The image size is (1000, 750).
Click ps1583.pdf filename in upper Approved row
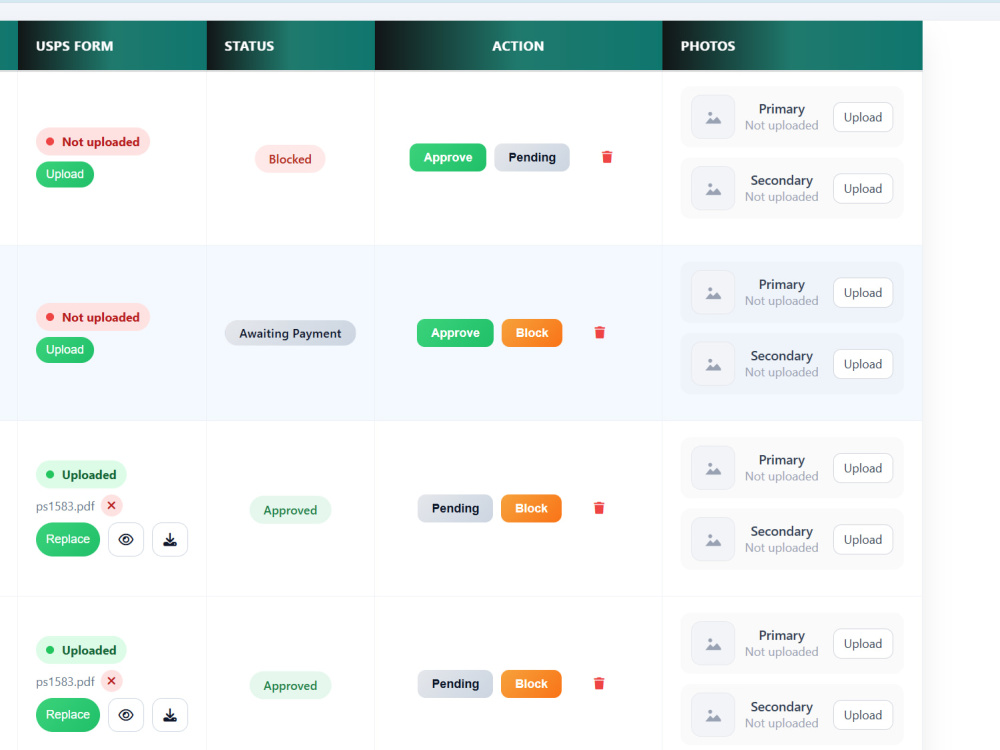click(x=65, y=506)
